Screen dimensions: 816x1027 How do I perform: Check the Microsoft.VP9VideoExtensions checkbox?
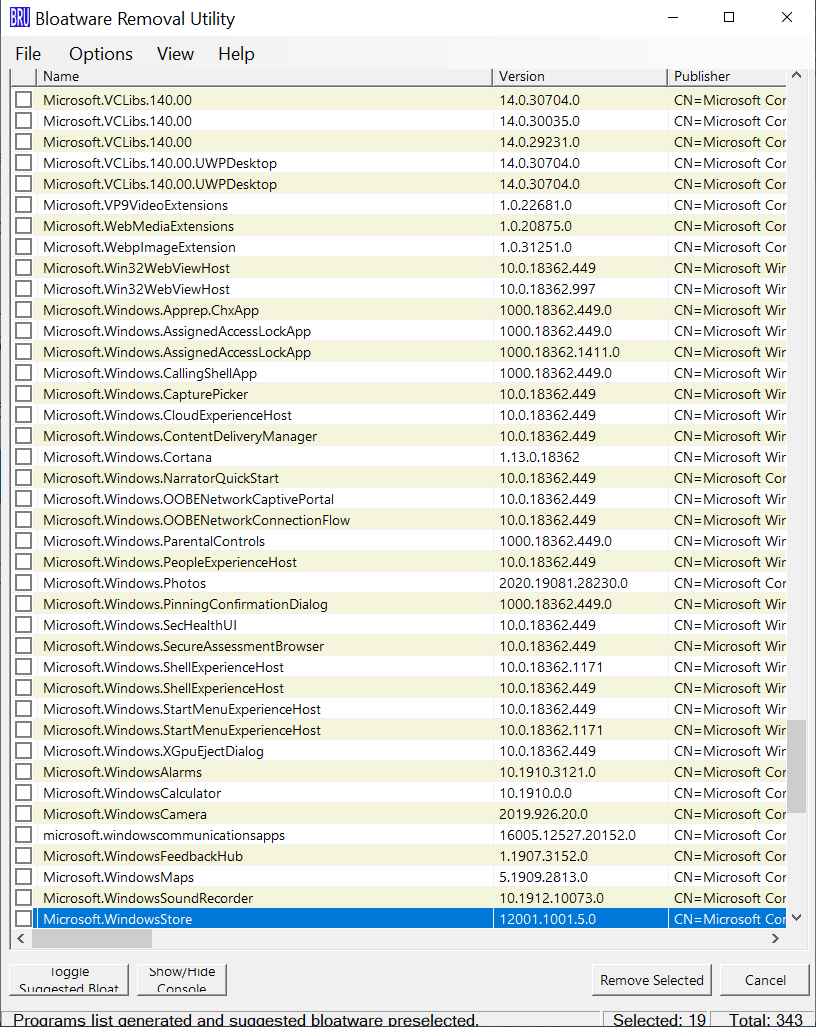pos(24,205)
